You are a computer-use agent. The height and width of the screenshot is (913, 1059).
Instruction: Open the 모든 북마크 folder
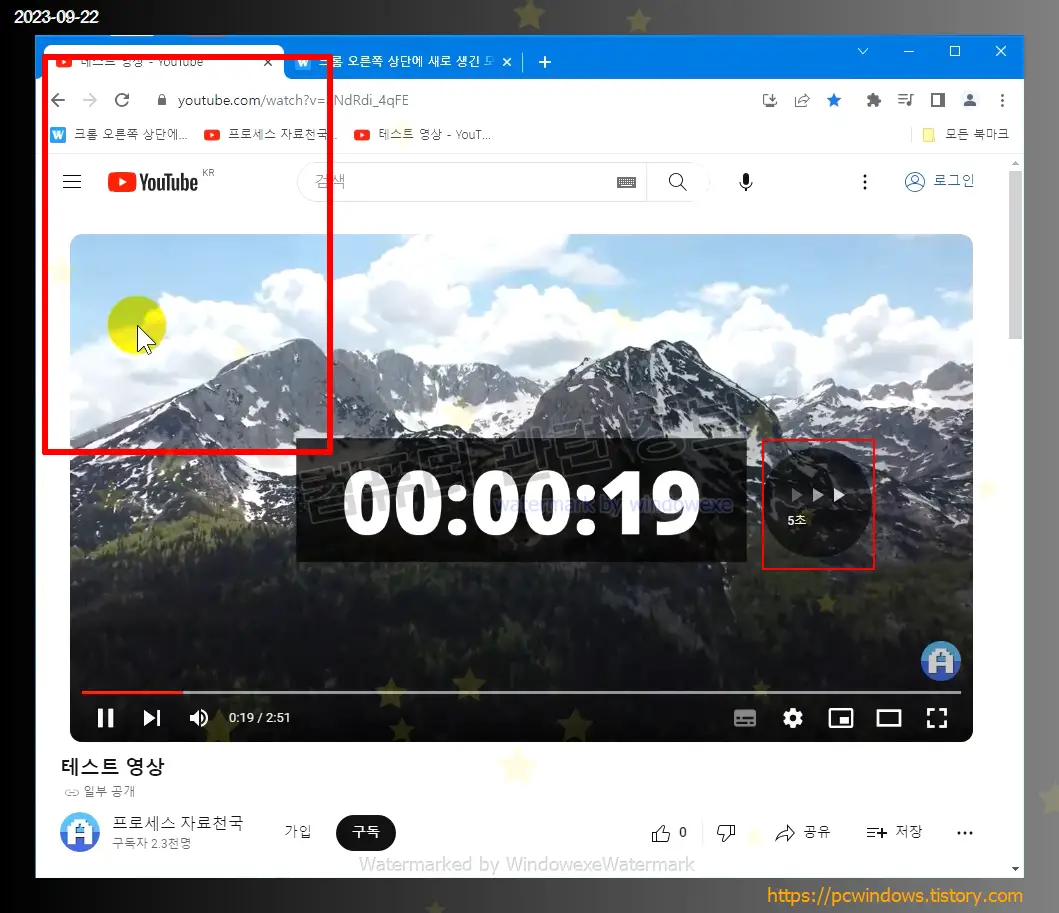pos(966,134)
